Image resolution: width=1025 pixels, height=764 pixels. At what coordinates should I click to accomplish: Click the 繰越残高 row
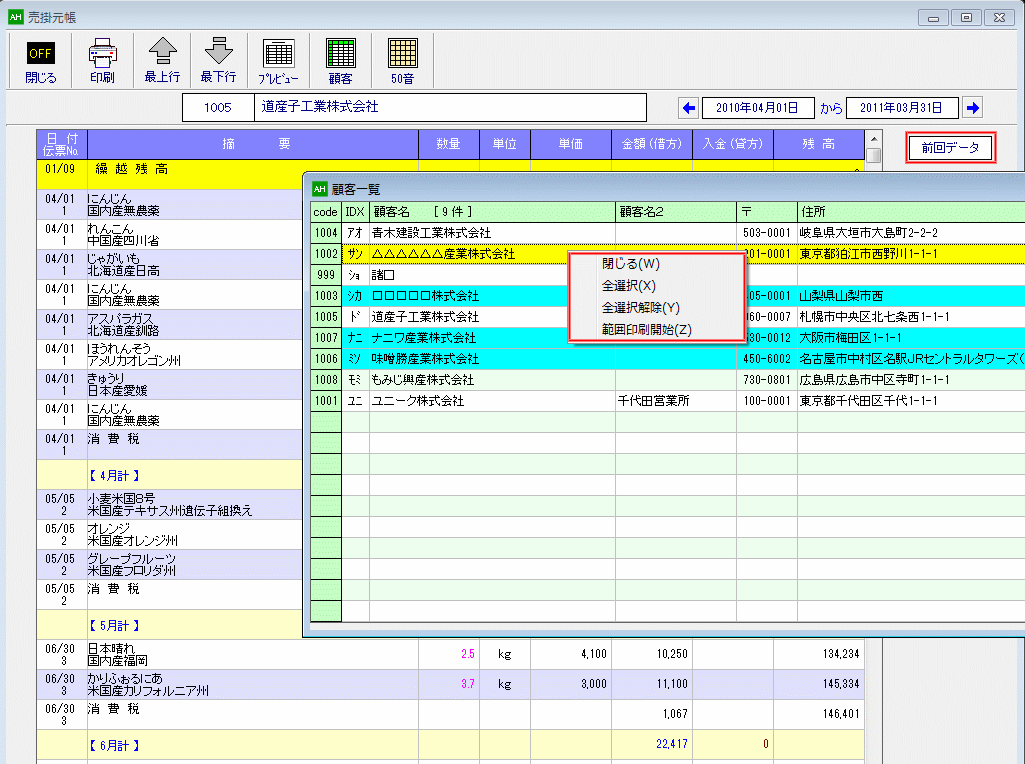[170, 174]
